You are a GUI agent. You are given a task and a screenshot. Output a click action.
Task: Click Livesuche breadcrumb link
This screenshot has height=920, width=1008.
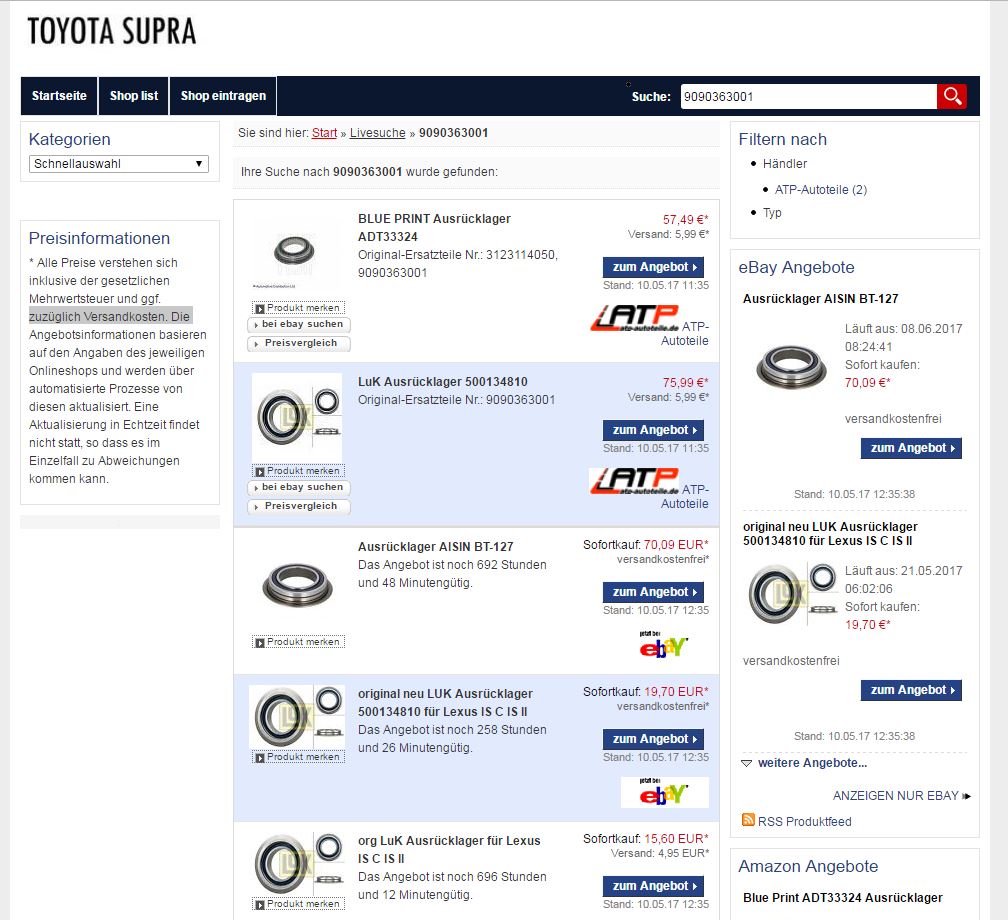click(377, 133)
